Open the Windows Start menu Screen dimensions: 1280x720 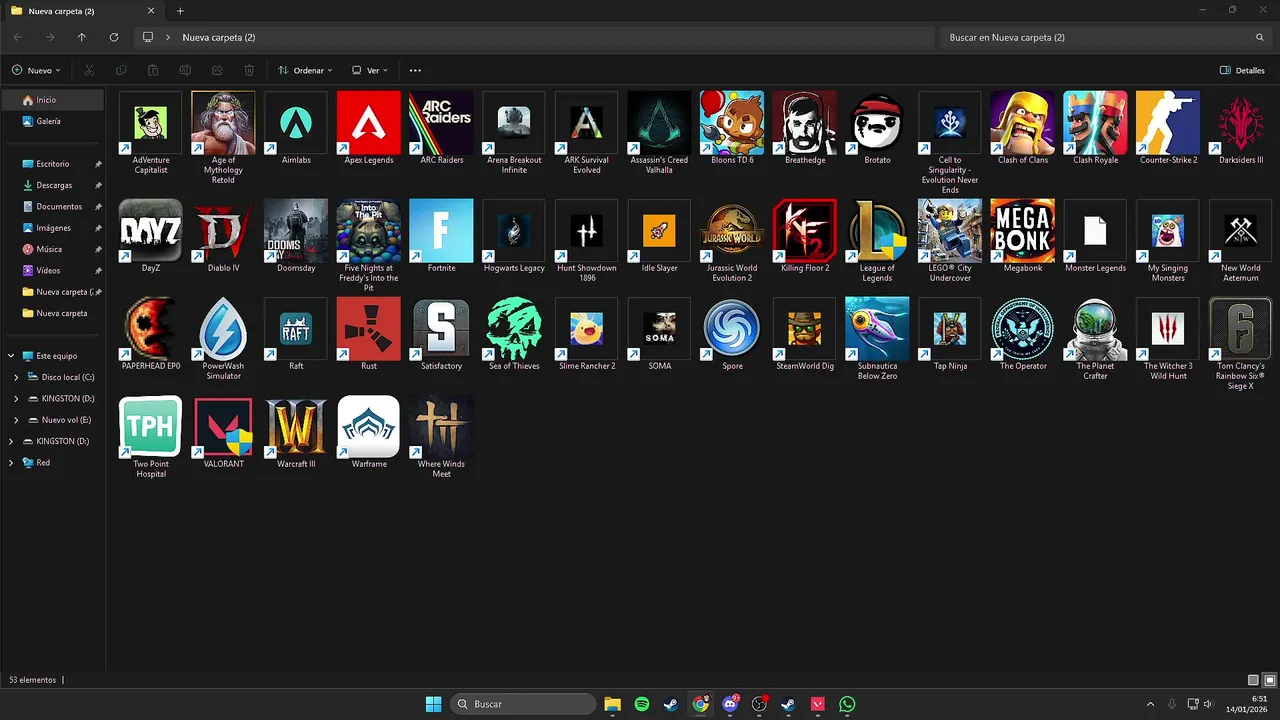(x=433, y=704)
